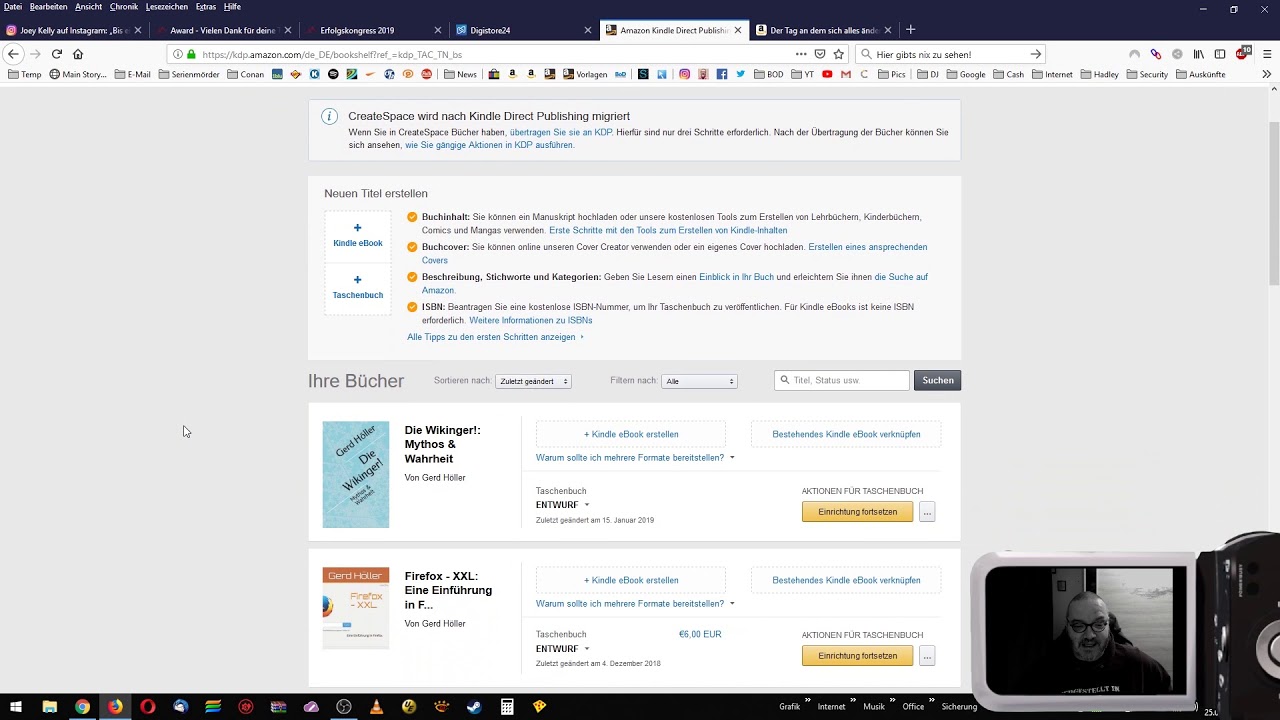
Task: Open VLC media player from the taskbar
Action: tap(377, 706)
